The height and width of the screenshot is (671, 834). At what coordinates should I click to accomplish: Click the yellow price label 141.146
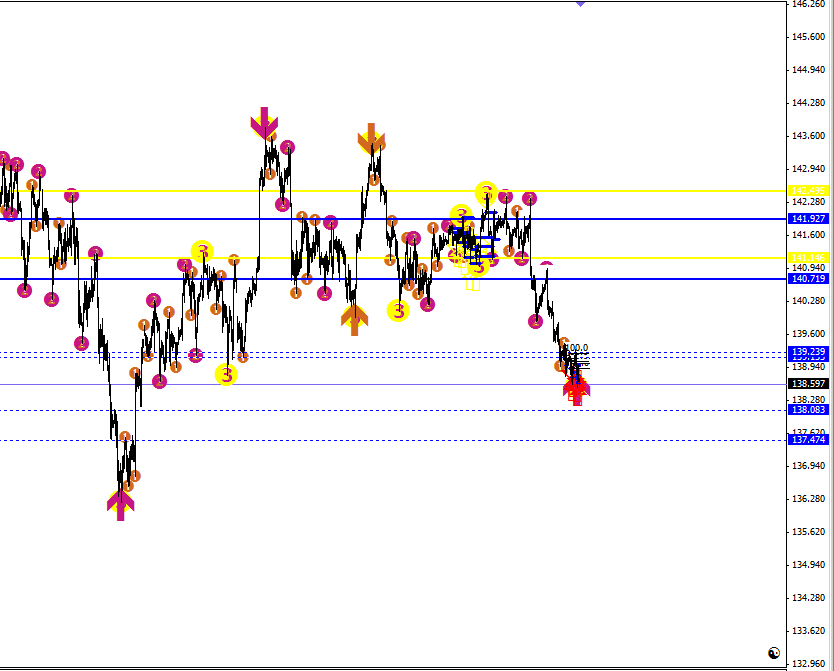coord(808,258)
